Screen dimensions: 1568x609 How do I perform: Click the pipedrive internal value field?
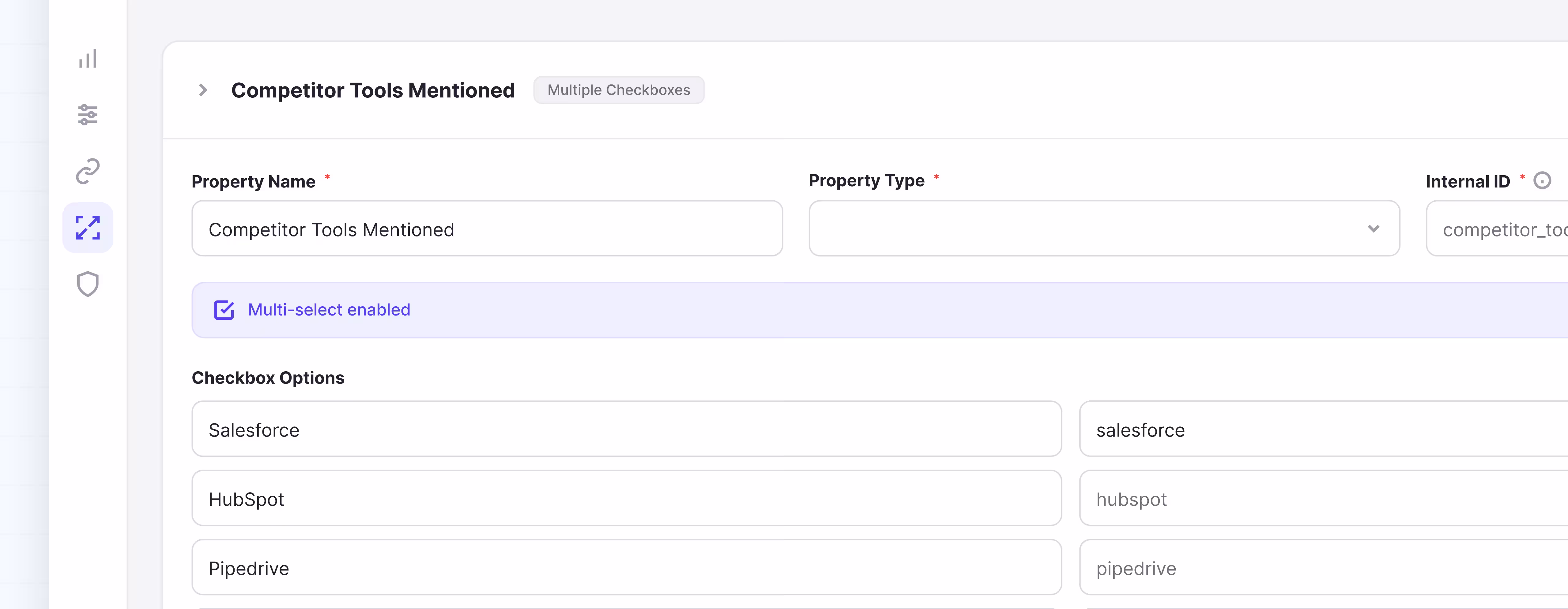coord(1323,567)
